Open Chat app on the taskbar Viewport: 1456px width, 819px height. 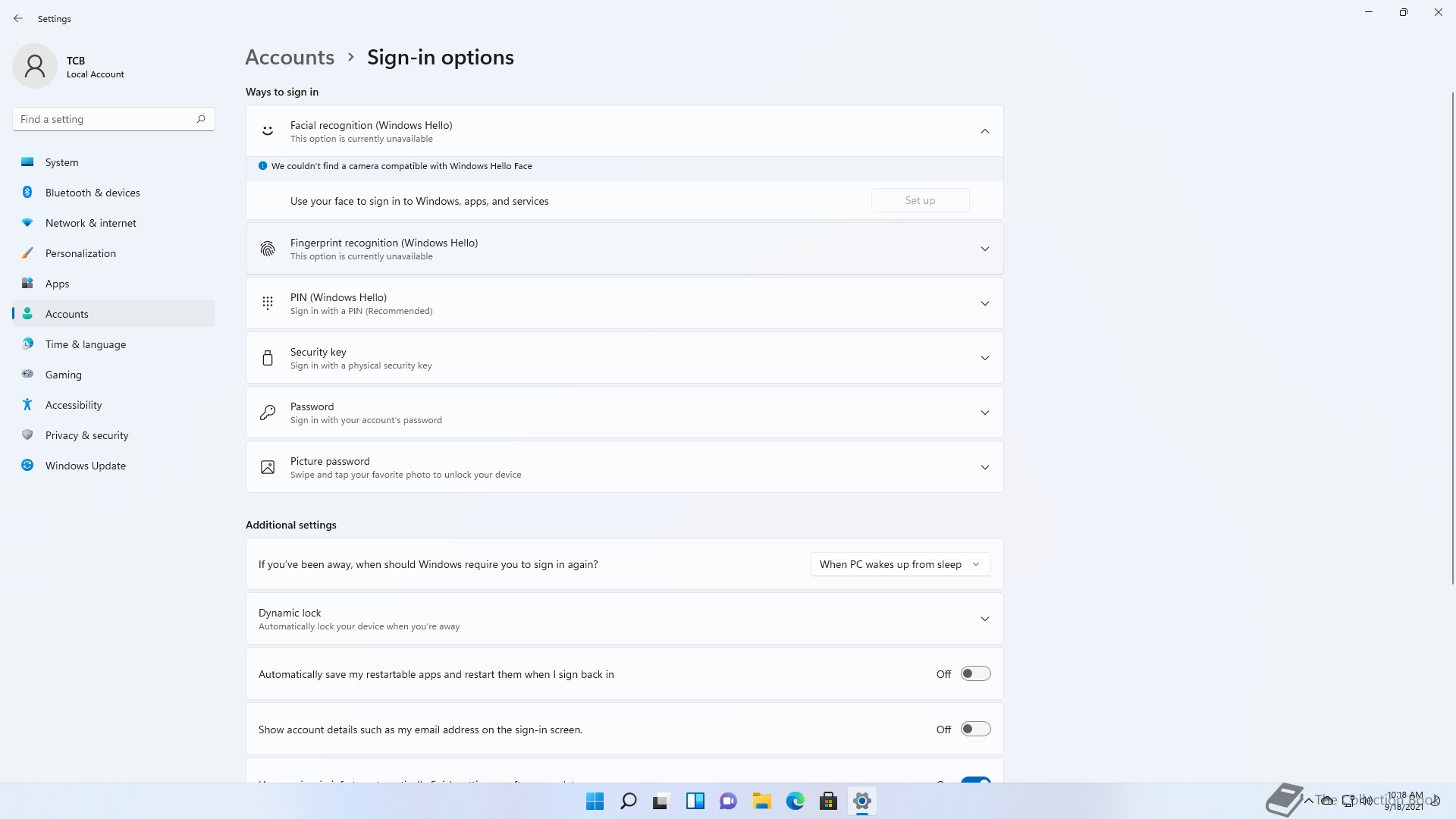click(x=729, y=801)
